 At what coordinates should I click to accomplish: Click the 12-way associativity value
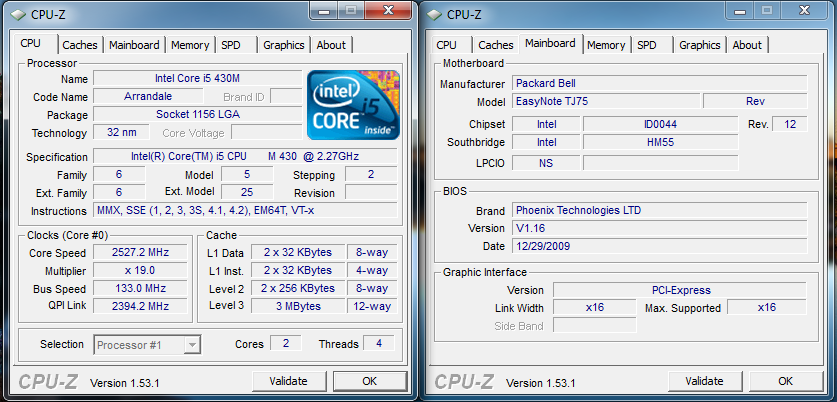pyautogui.click(x=372, y=306)
